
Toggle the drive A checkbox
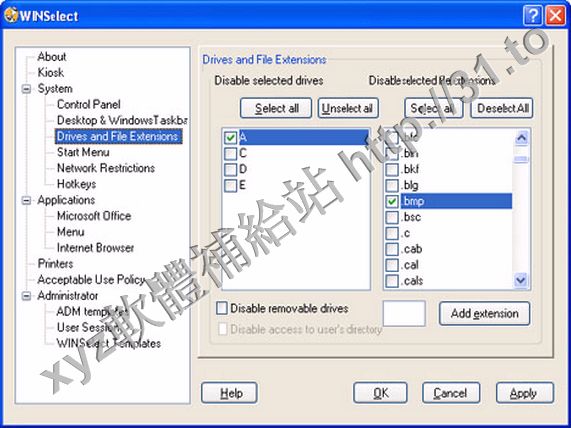(231, 137)
